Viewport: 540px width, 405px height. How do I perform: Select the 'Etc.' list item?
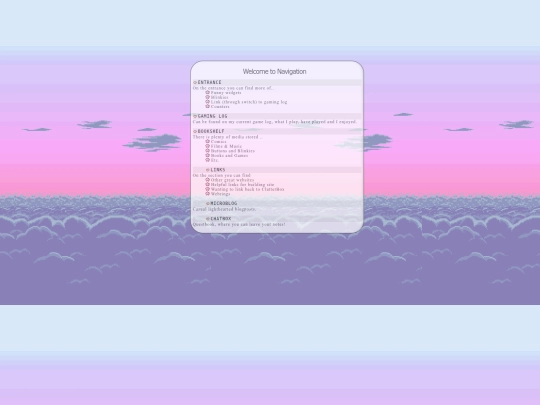215,160
